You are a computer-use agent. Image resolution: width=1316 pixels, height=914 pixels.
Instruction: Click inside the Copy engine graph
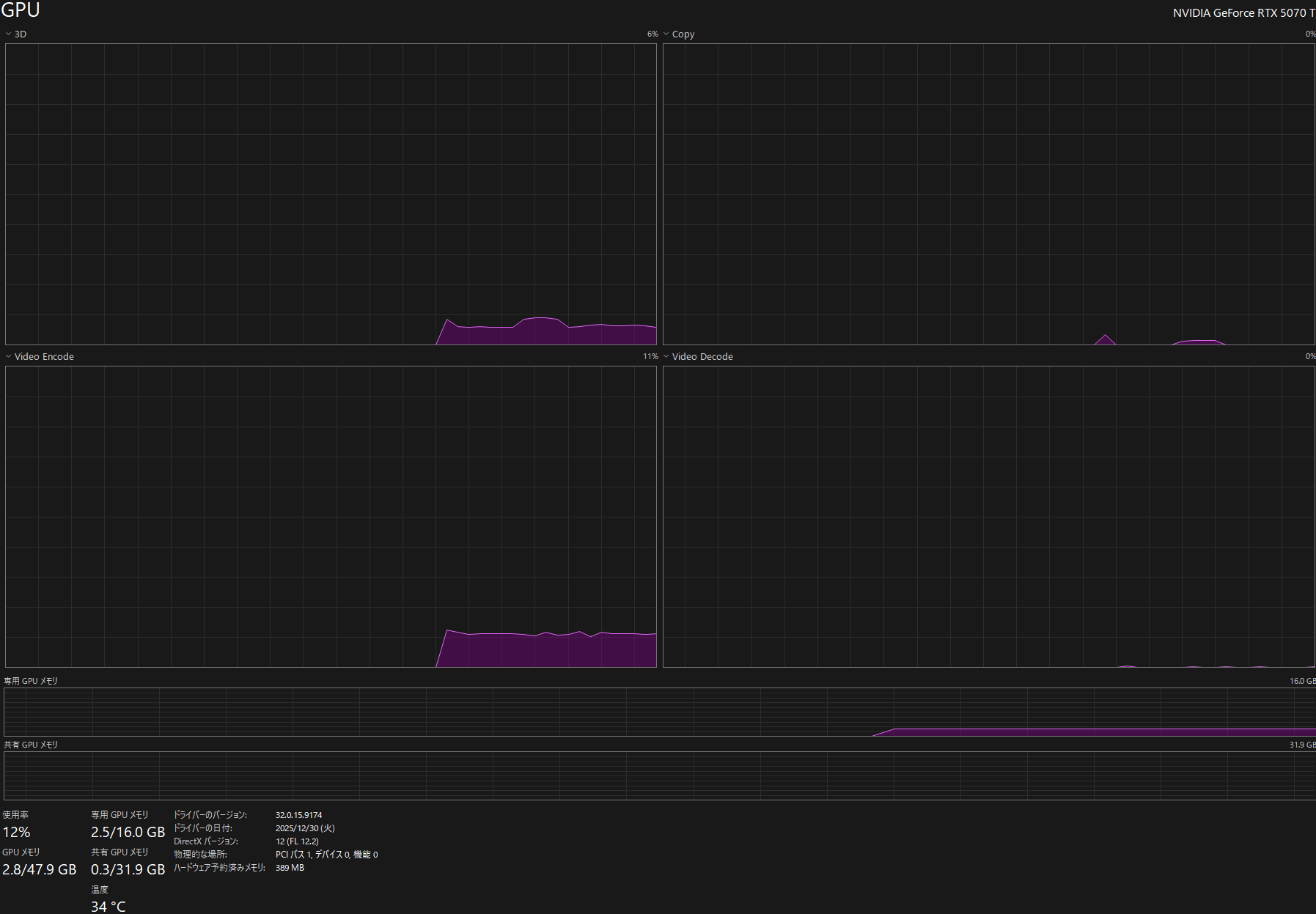988,194
